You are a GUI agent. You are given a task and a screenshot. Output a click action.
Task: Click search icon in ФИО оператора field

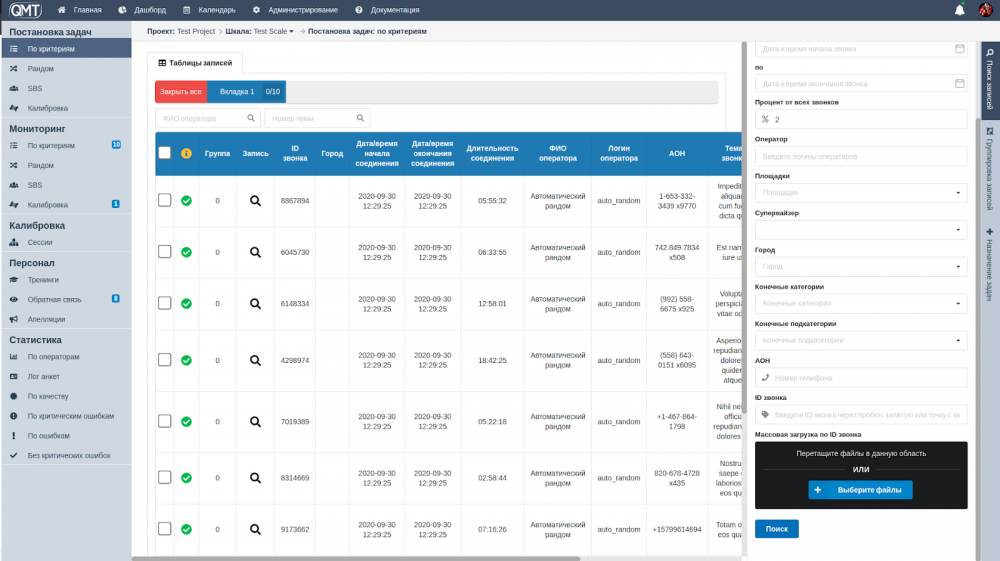[251, 118]
